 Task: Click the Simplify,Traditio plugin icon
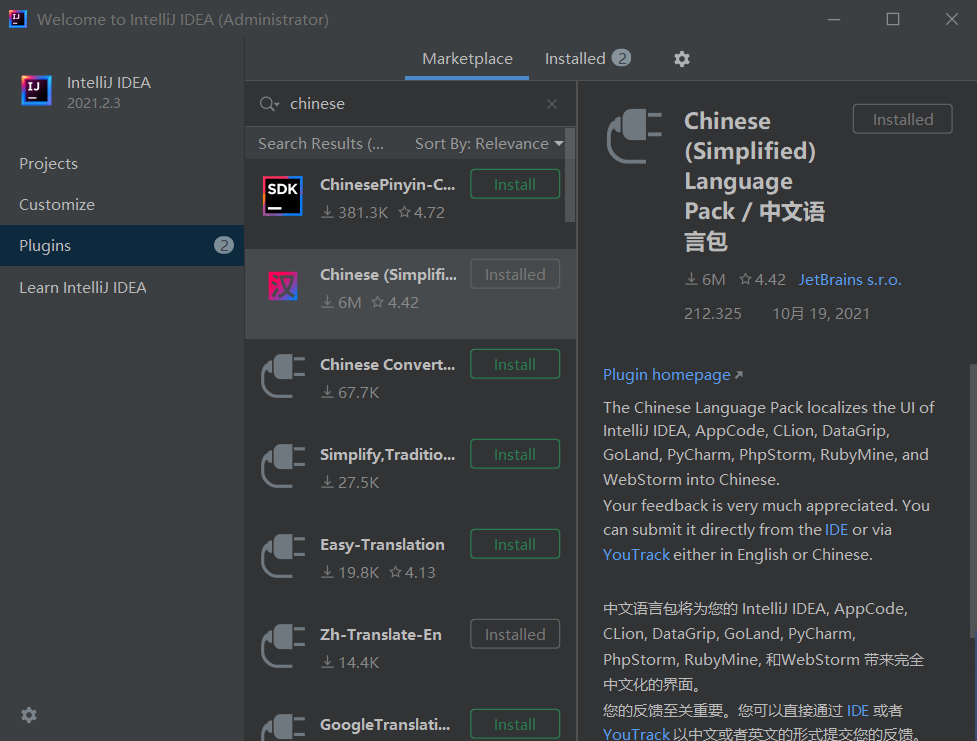tap(283, 466)
